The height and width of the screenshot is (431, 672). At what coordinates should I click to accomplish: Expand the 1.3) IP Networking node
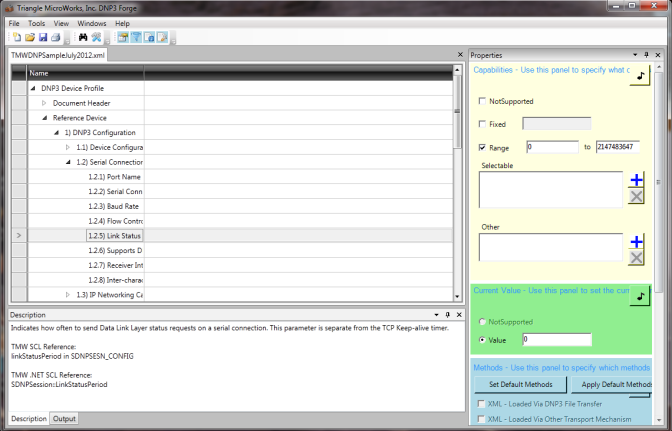tap(68, 295)
